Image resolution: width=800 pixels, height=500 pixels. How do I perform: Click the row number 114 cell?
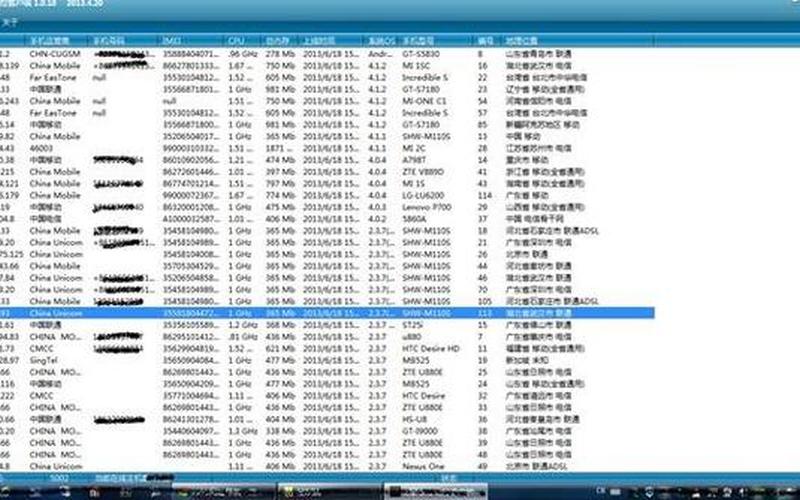click(x=485, y=195)
